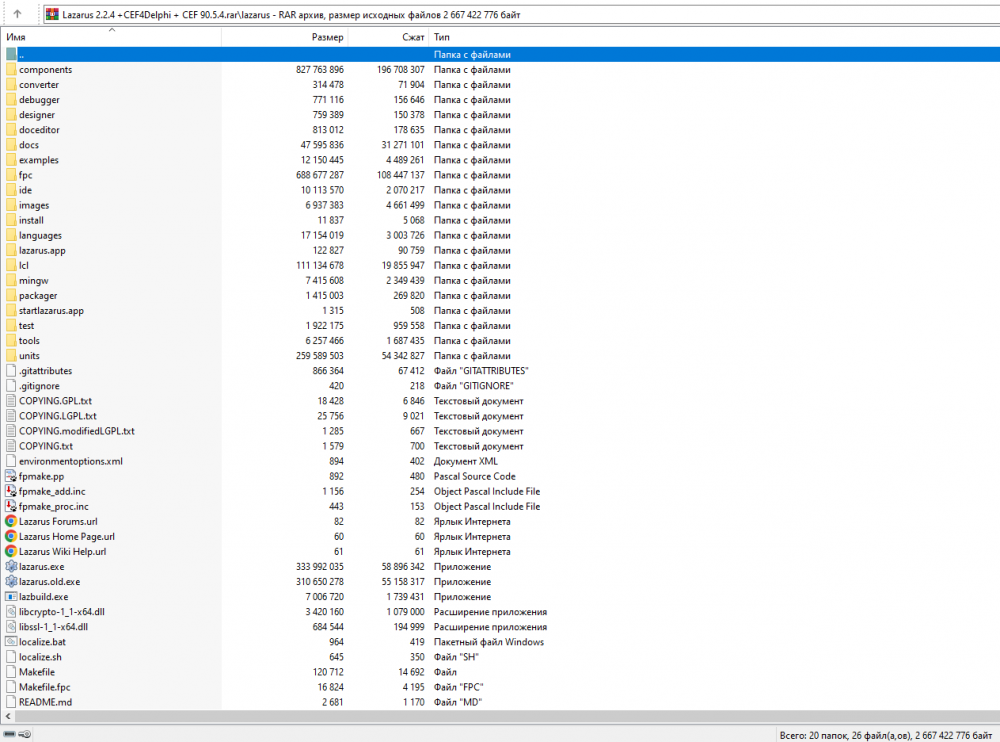
Task: Click the up-one-level arrow button
Action: coord(17,14)
